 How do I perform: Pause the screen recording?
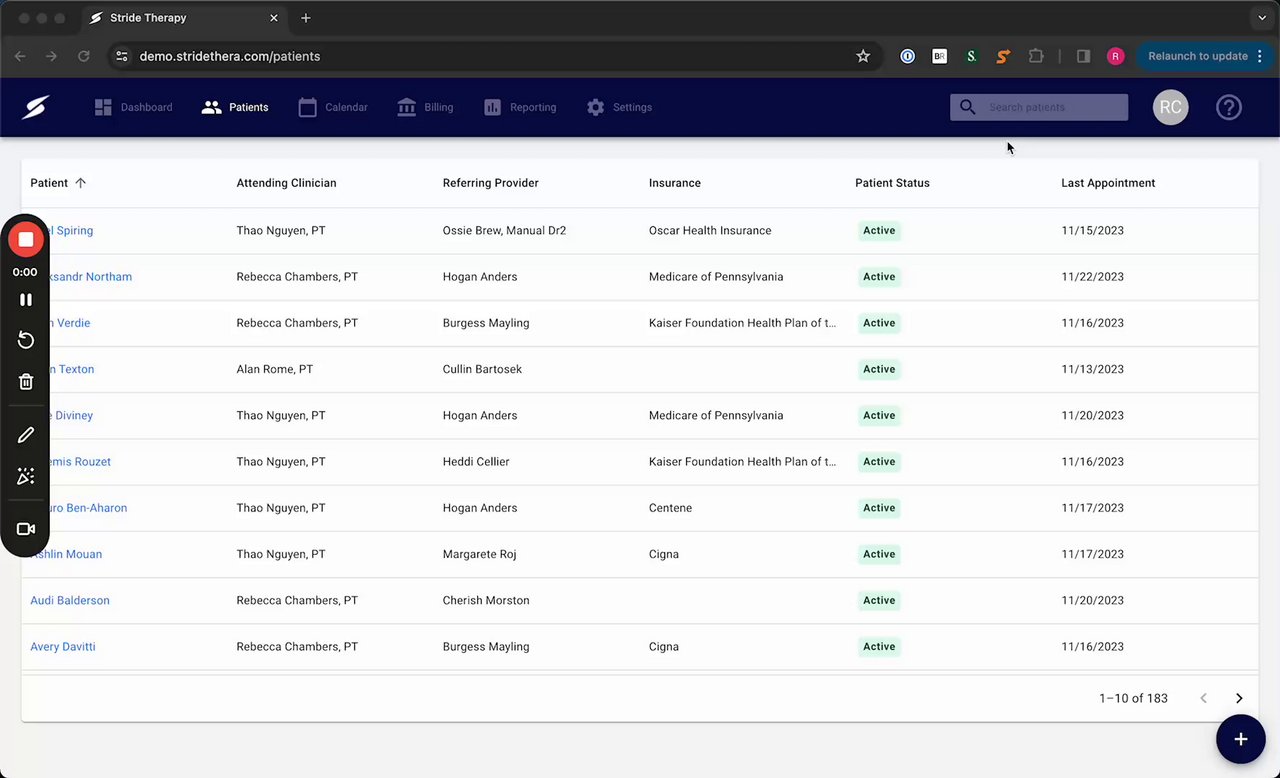pyautogui.click(x=26, y=299)
